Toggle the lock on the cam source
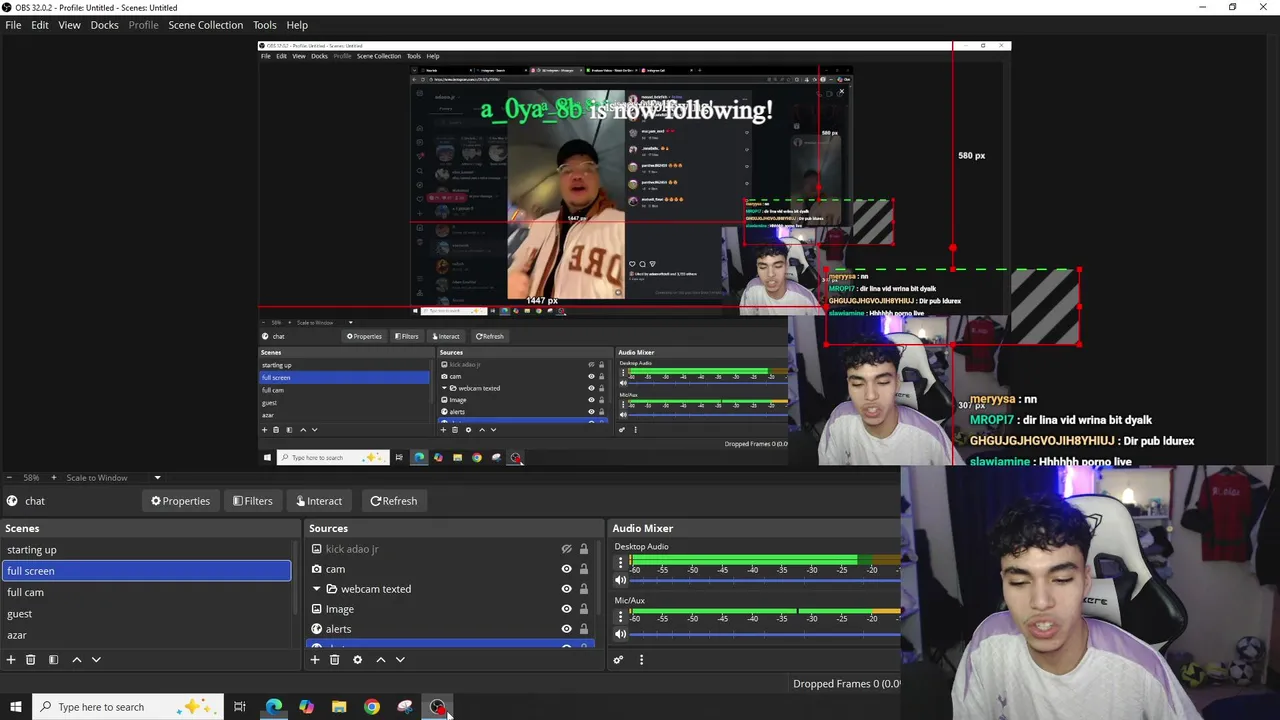Viewport: 1280px width, 720px height. pos(584,569)
